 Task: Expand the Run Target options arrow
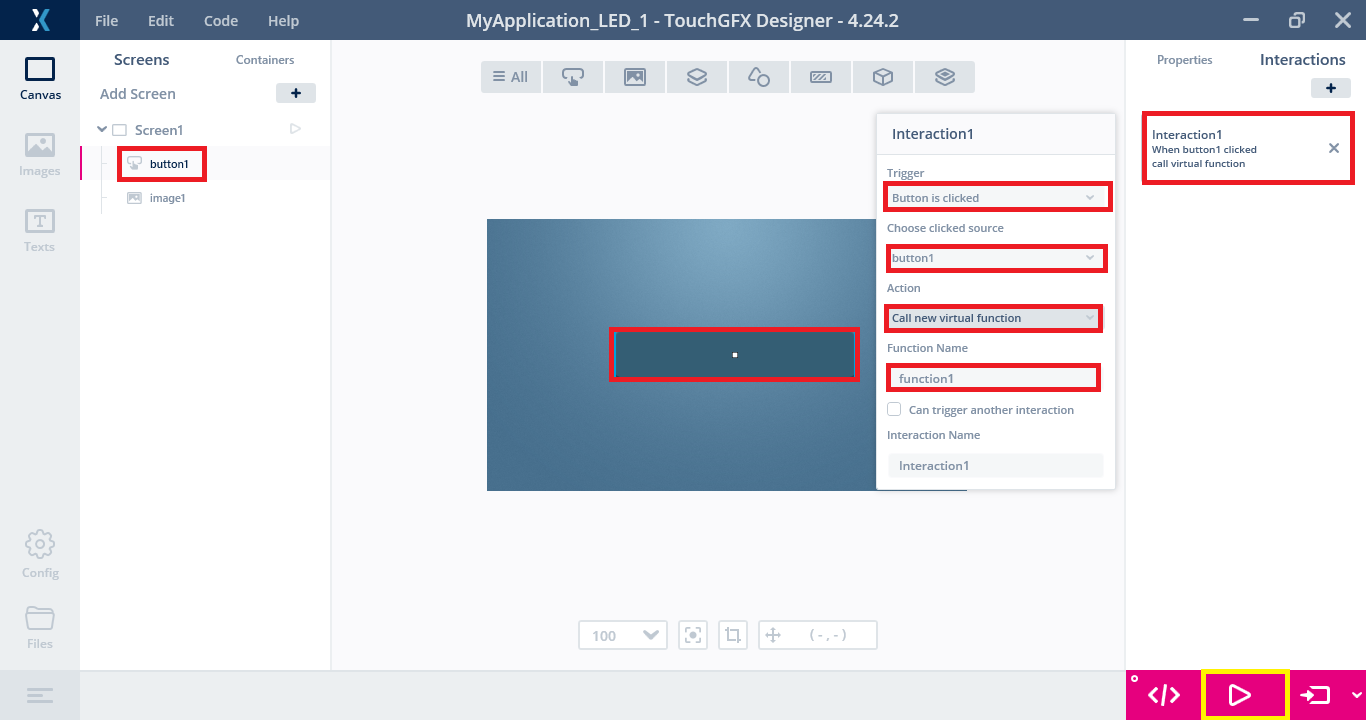tap(1356, 695)
